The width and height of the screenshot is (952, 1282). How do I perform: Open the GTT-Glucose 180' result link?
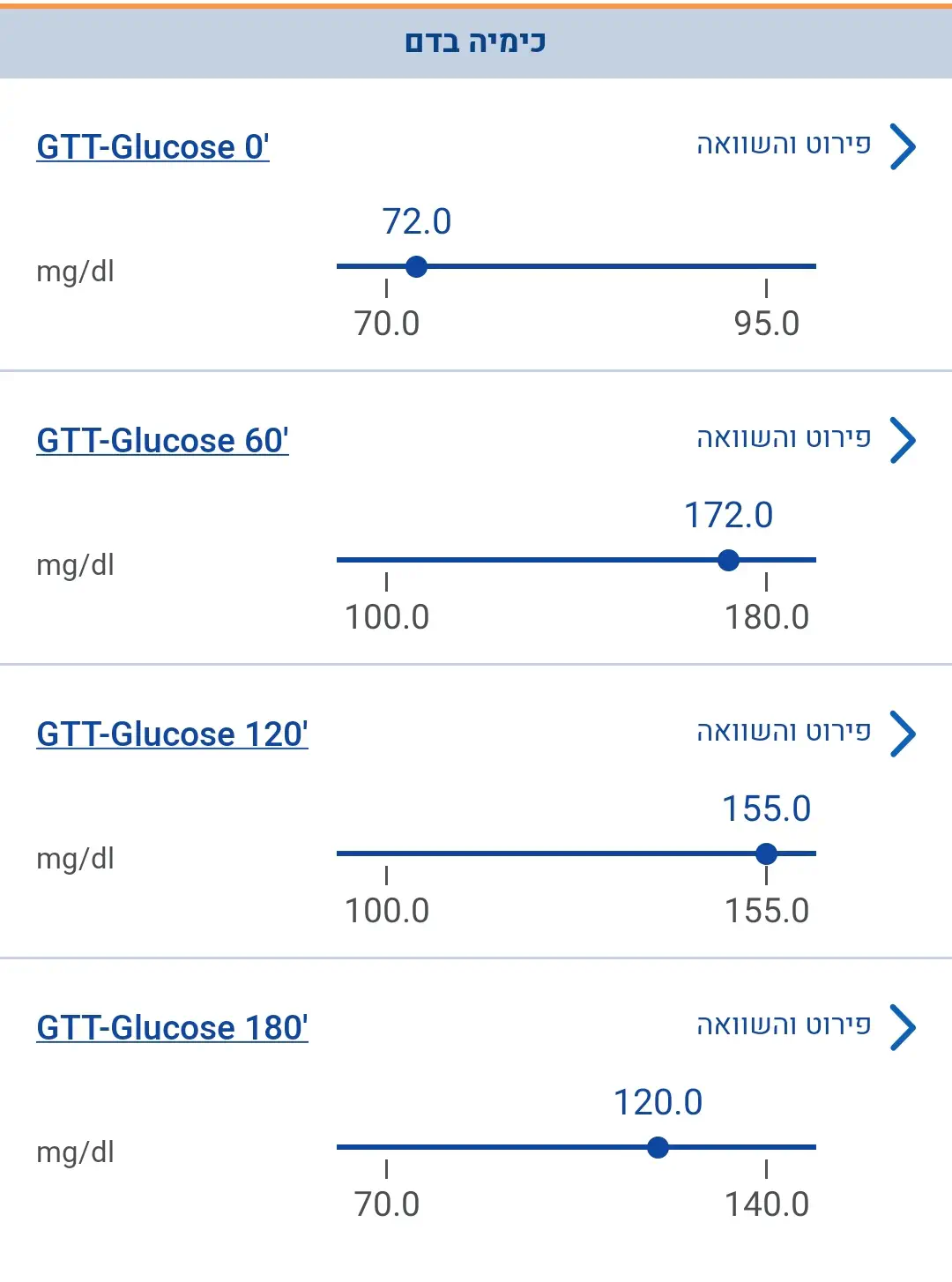pos(172,1028)
